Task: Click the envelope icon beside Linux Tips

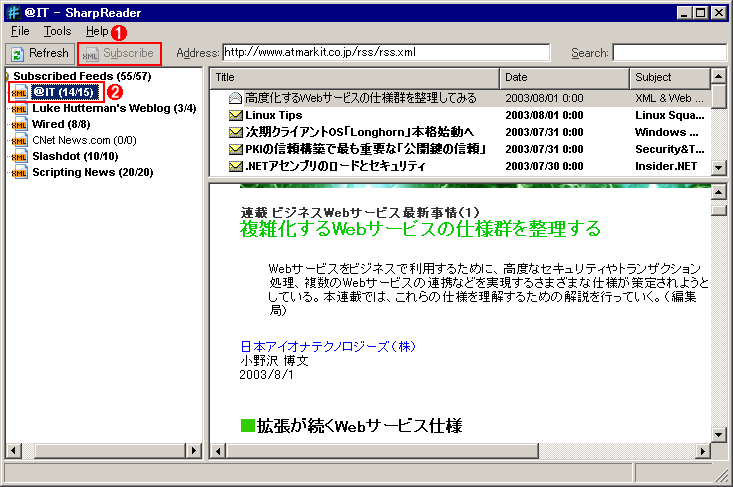Action: 235,115
